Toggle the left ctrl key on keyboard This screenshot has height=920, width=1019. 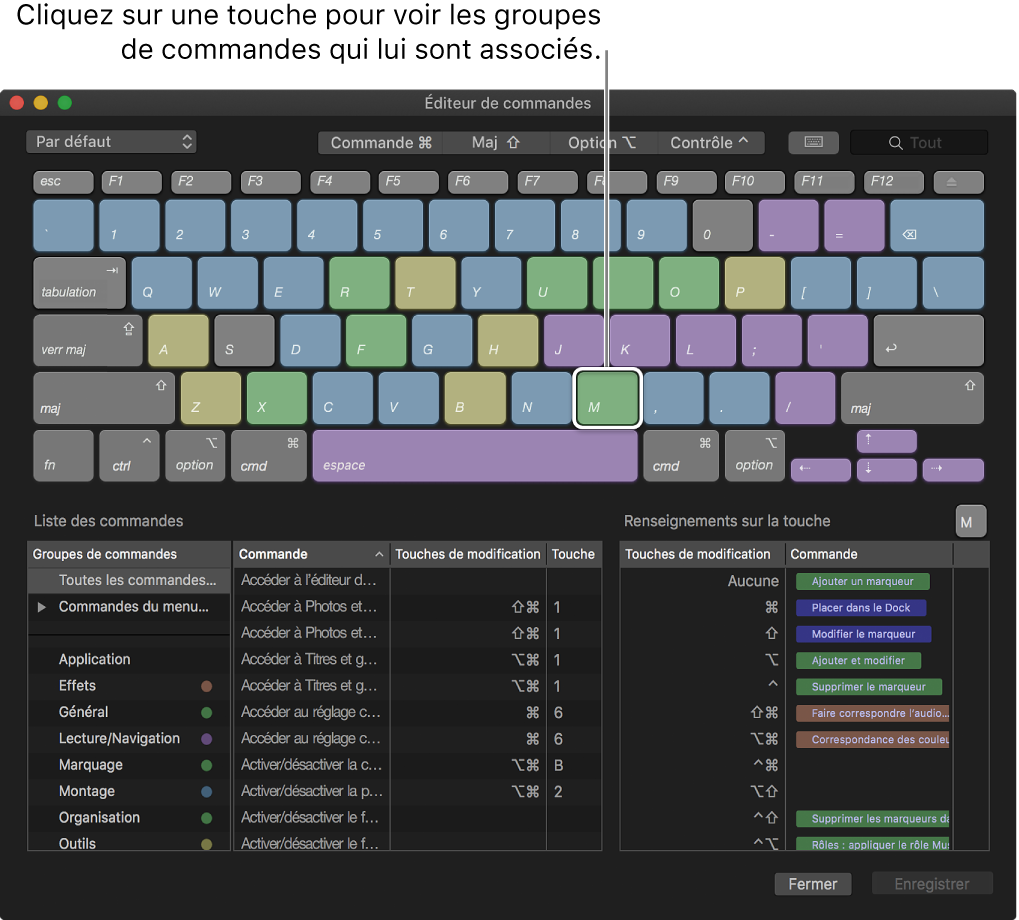point(129,456)
